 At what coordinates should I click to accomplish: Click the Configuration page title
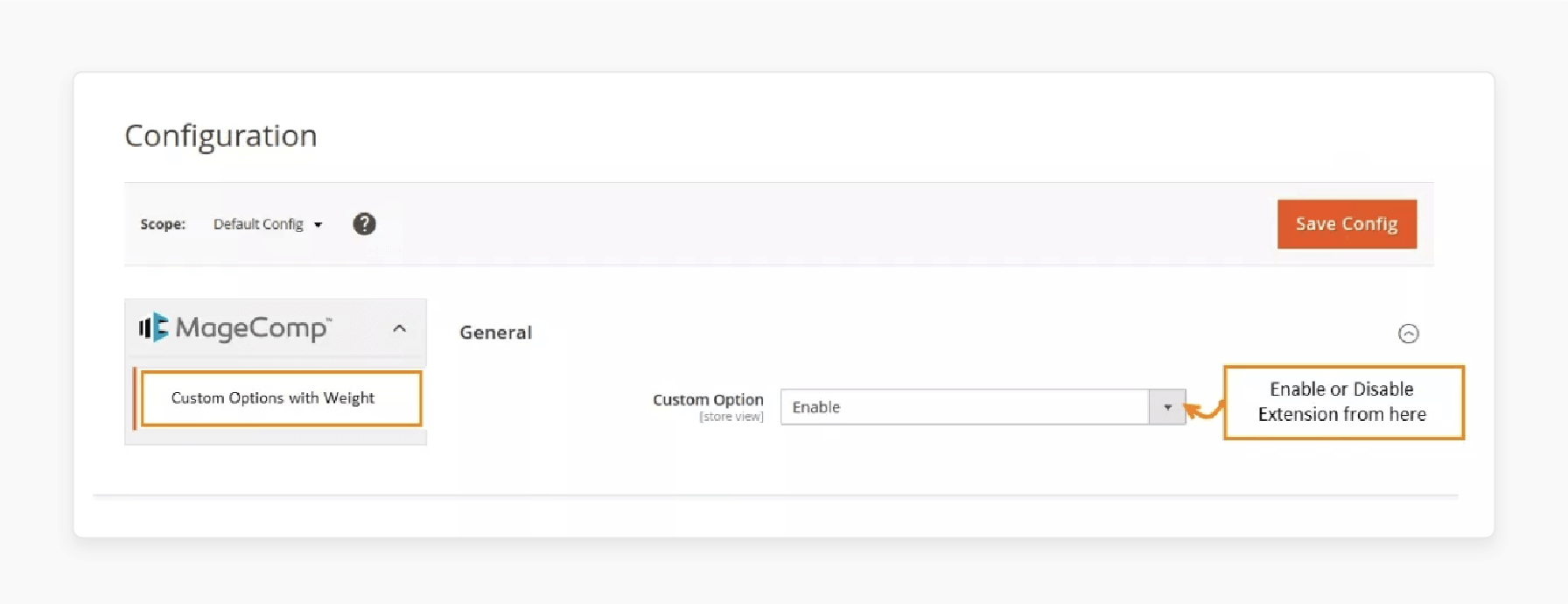(x=220, y=136)
